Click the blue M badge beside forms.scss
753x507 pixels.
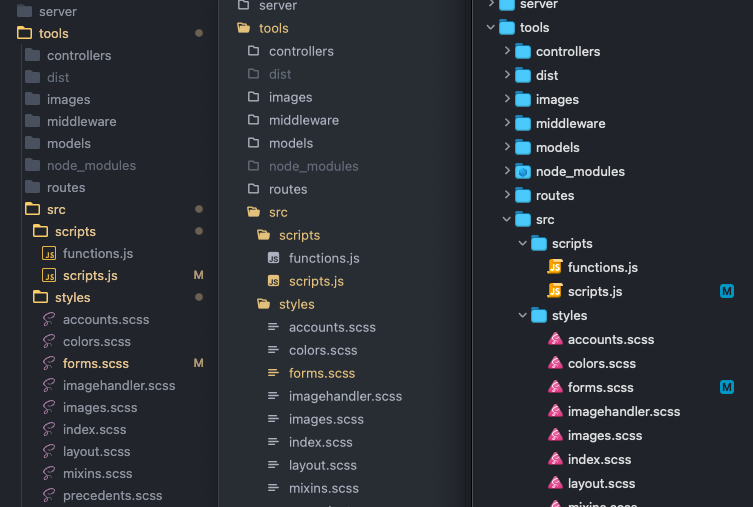[727, 387]
